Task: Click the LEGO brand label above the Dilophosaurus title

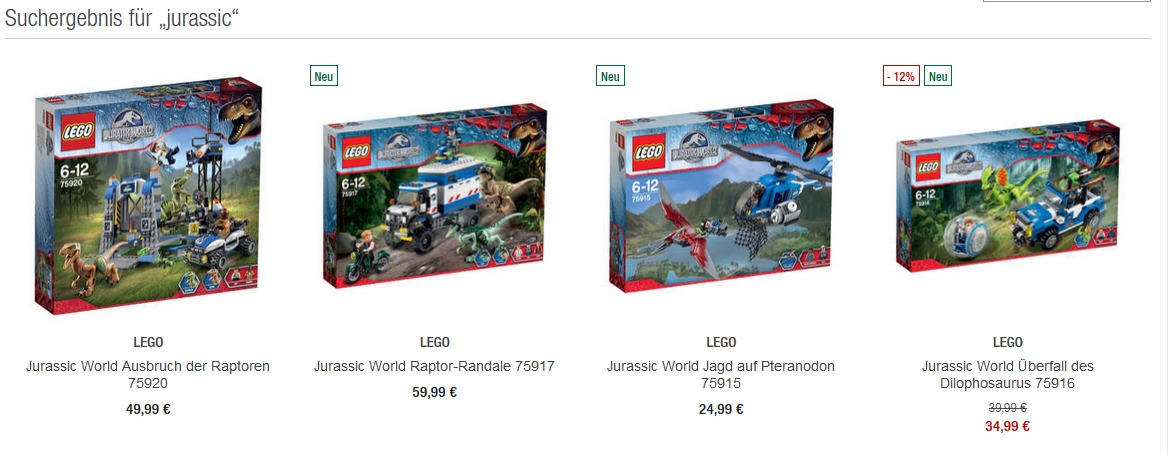Action: [x=1007, y=342]
